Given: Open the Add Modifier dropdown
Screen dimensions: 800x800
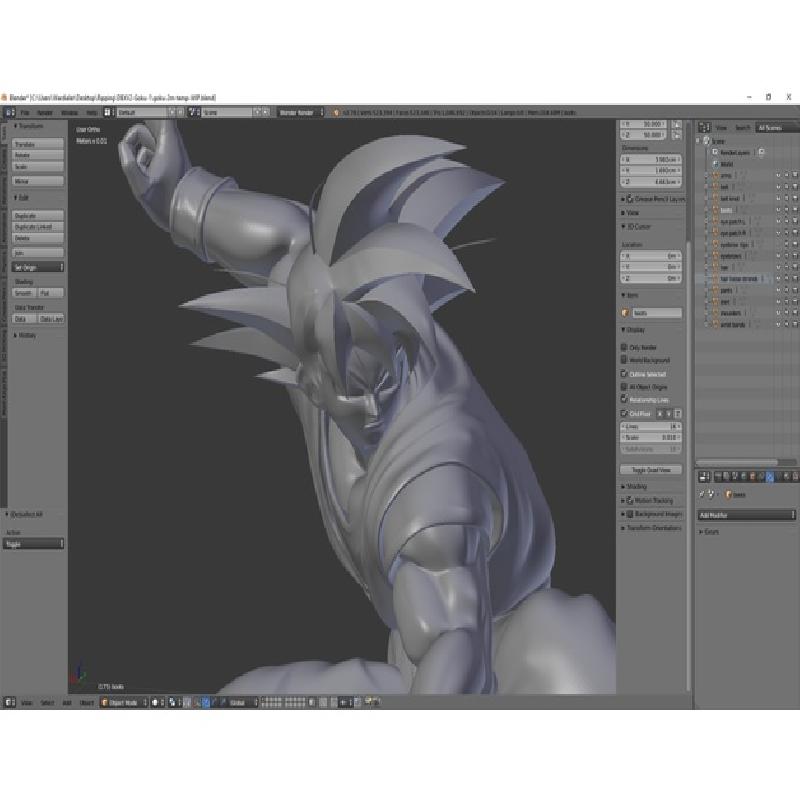Looking at the screenshot, I should (746, 515).
